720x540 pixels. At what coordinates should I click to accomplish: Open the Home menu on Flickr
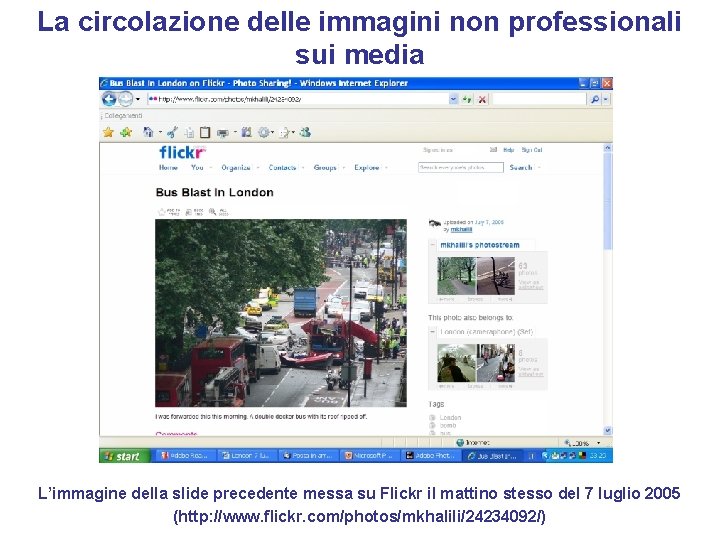point(168,168)
